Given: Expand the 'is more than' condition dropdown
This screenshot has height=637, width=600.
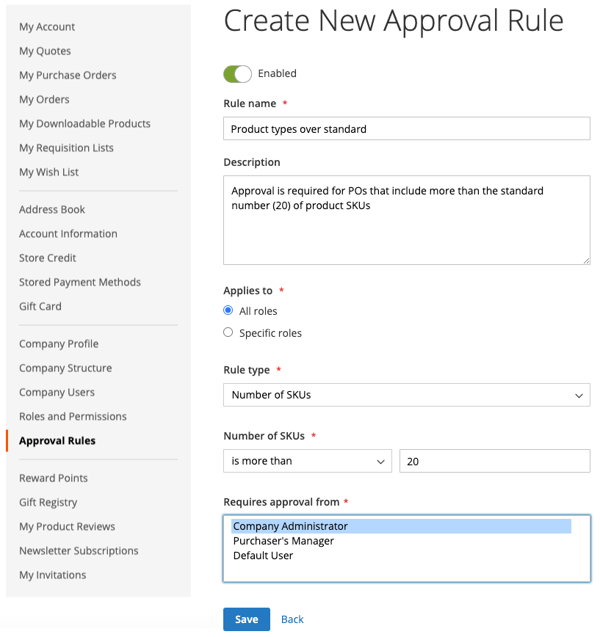Looking at the screenshot, I should coord(307,461).
